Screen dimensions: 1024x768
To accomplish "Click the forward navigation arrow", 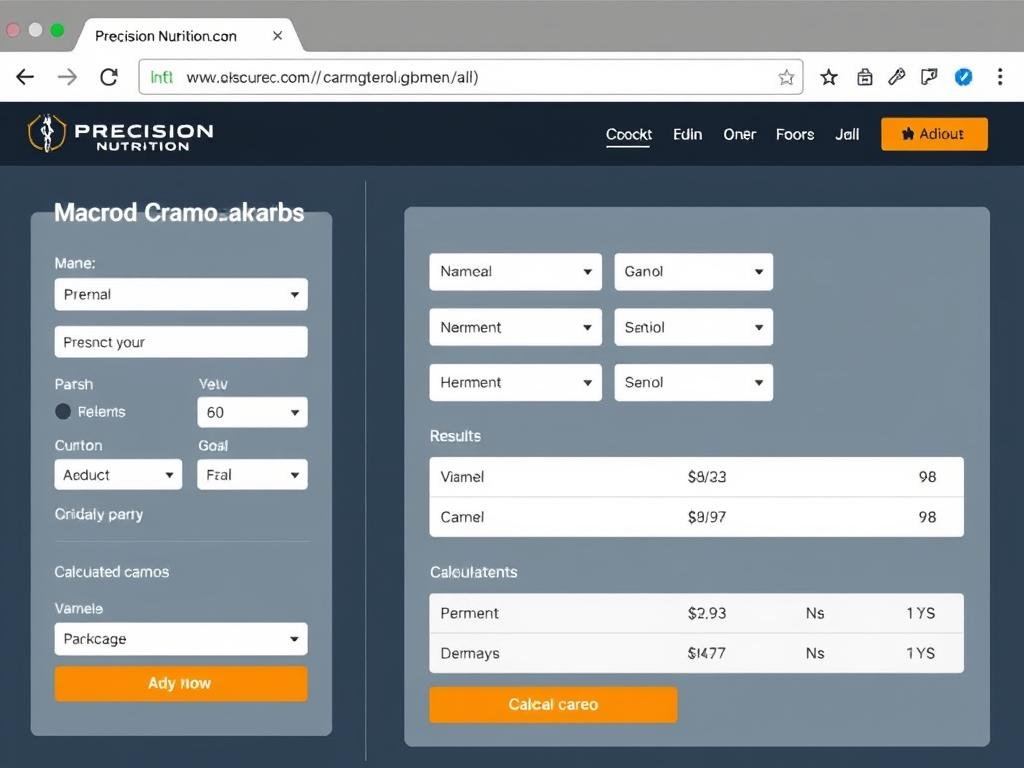I will [66, 76].
